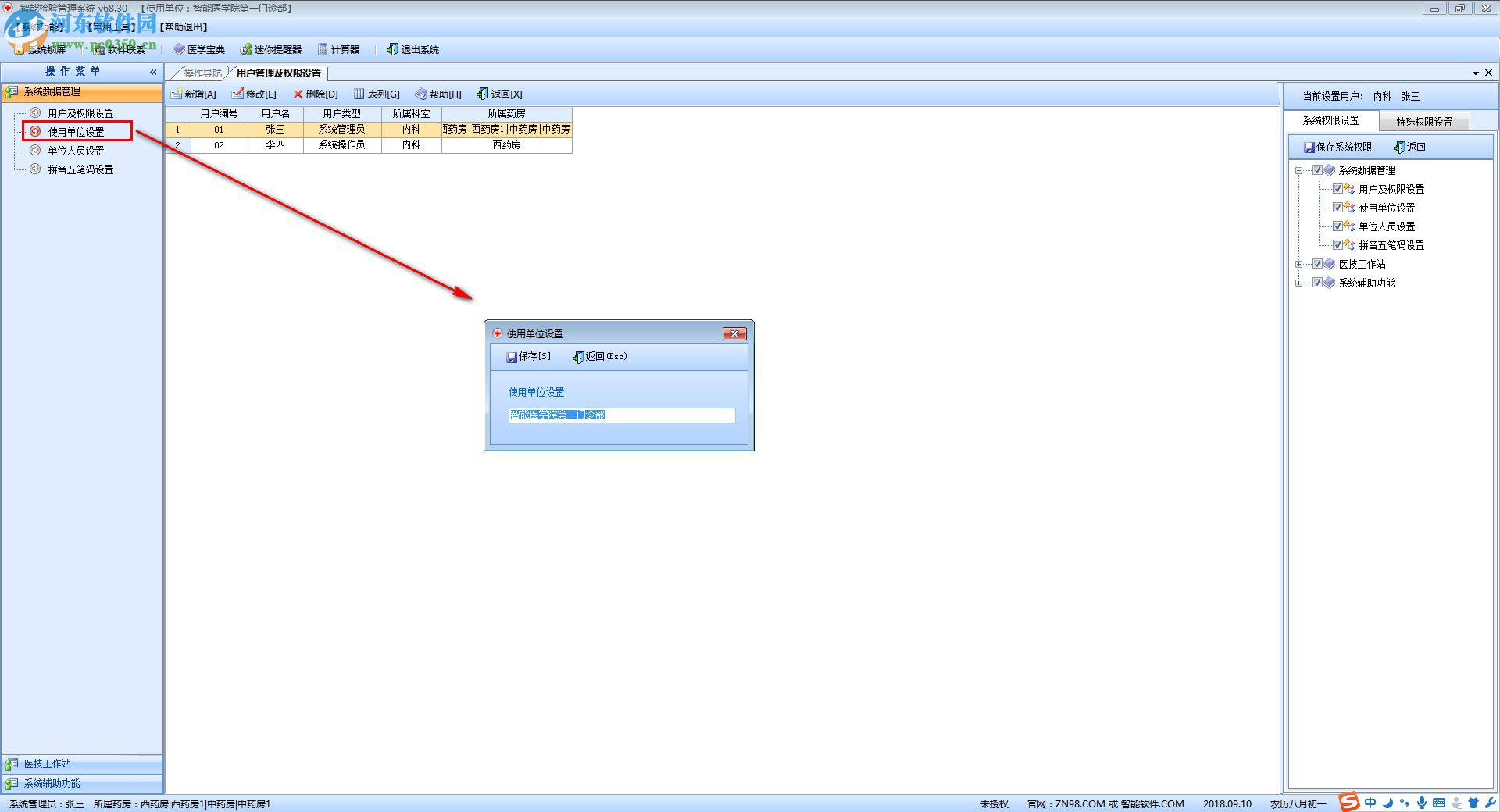Open Sogou skin (shirt) icon

click(x=1473, y=803)
